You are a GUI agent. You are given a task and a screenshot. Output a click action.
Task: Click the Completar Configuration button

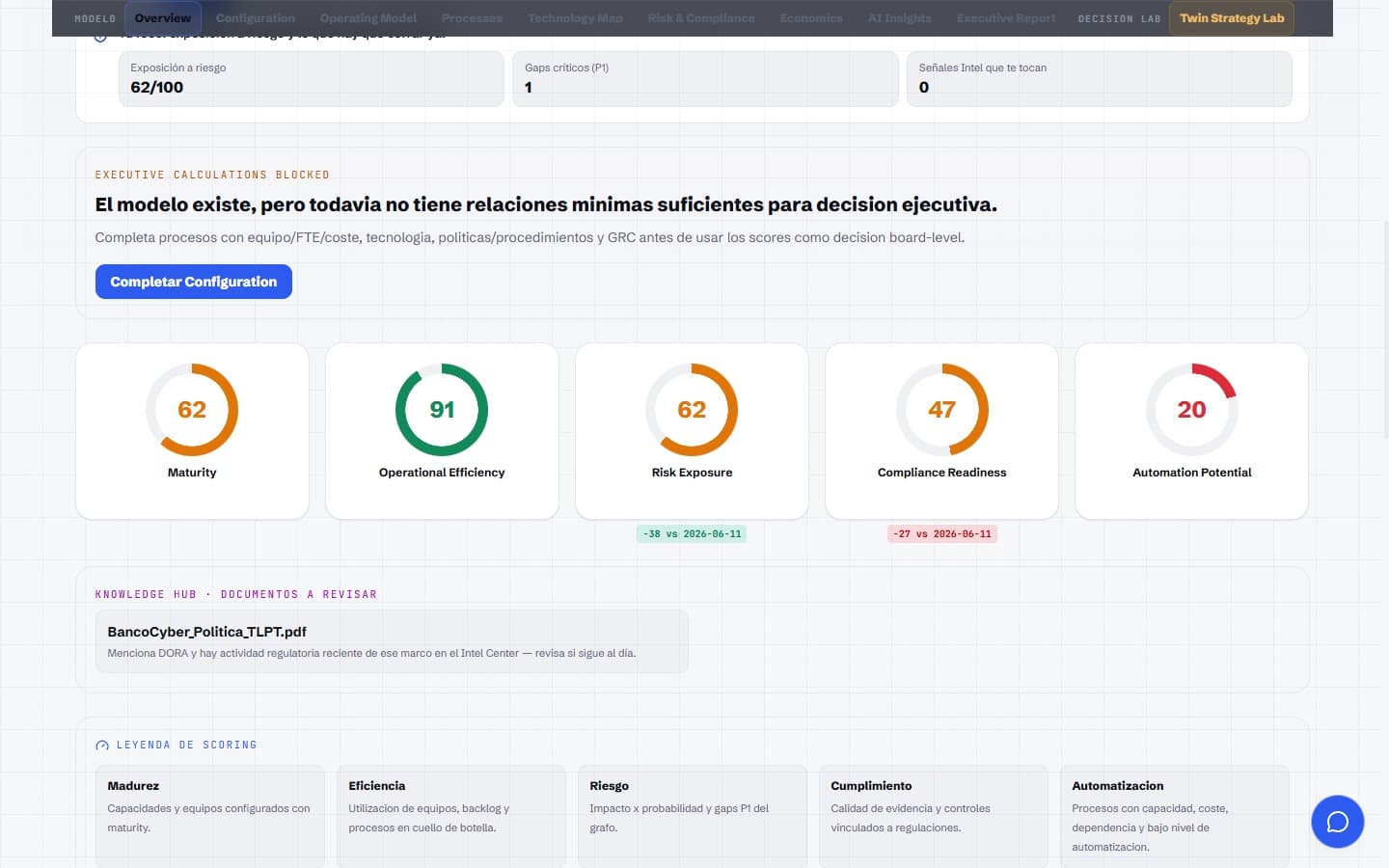tap(194, 282)
